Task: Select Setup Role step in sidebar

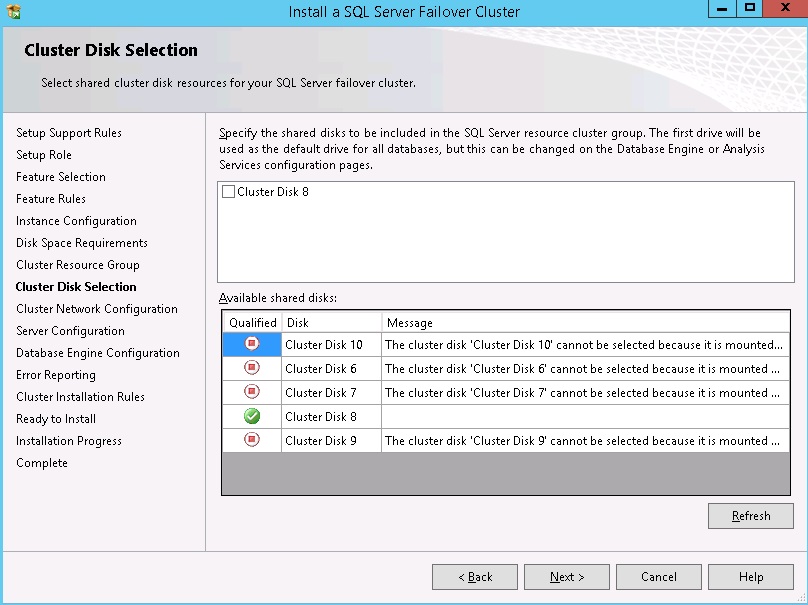Action: pyautogui.click(x=44, y=155)
